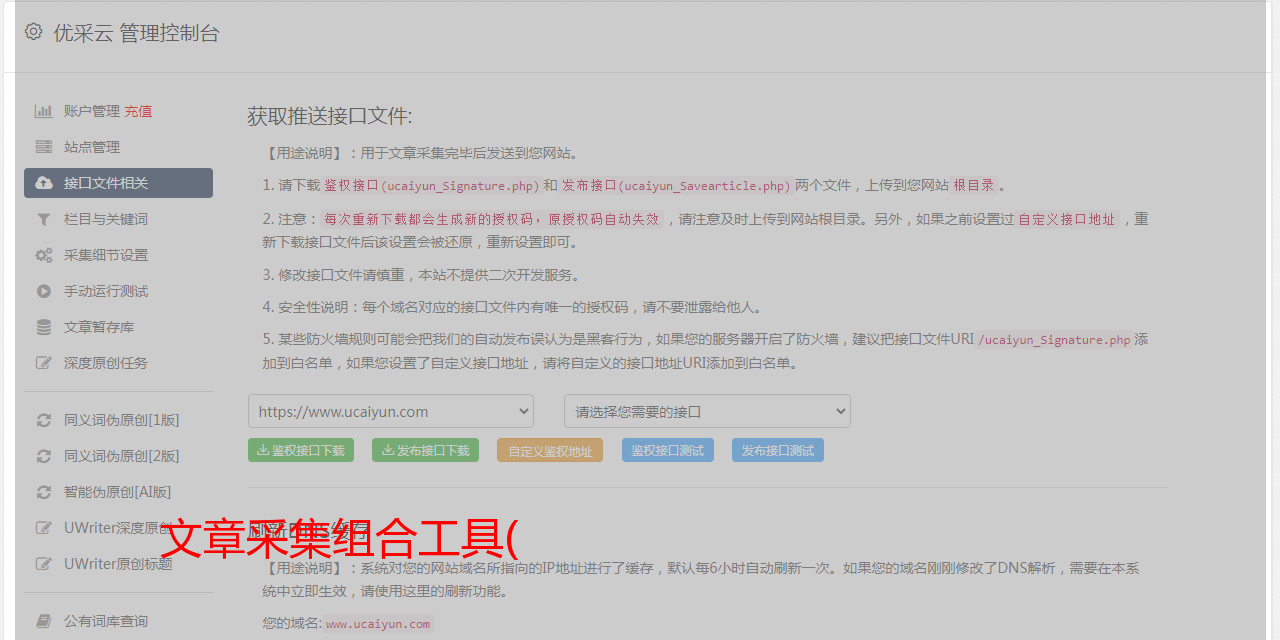Click the filter icon for 栏目与关键词
The height and width of the screenshot is (640, 1280).
(x=44, y=219)
